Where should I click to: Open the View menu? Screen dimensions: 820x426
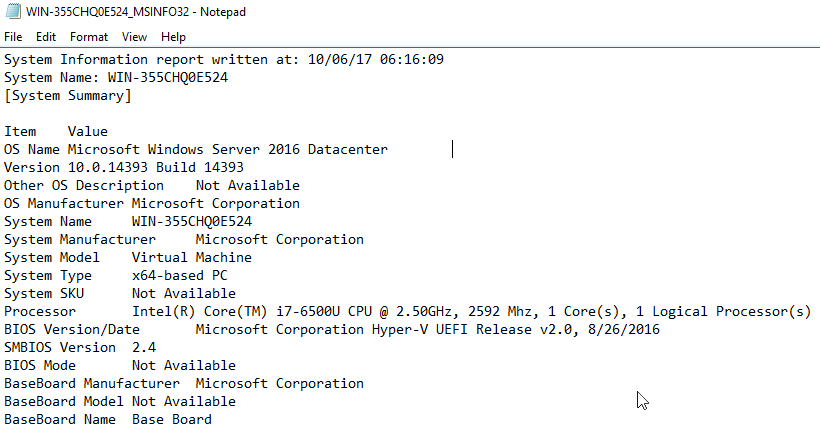point(134,37)
